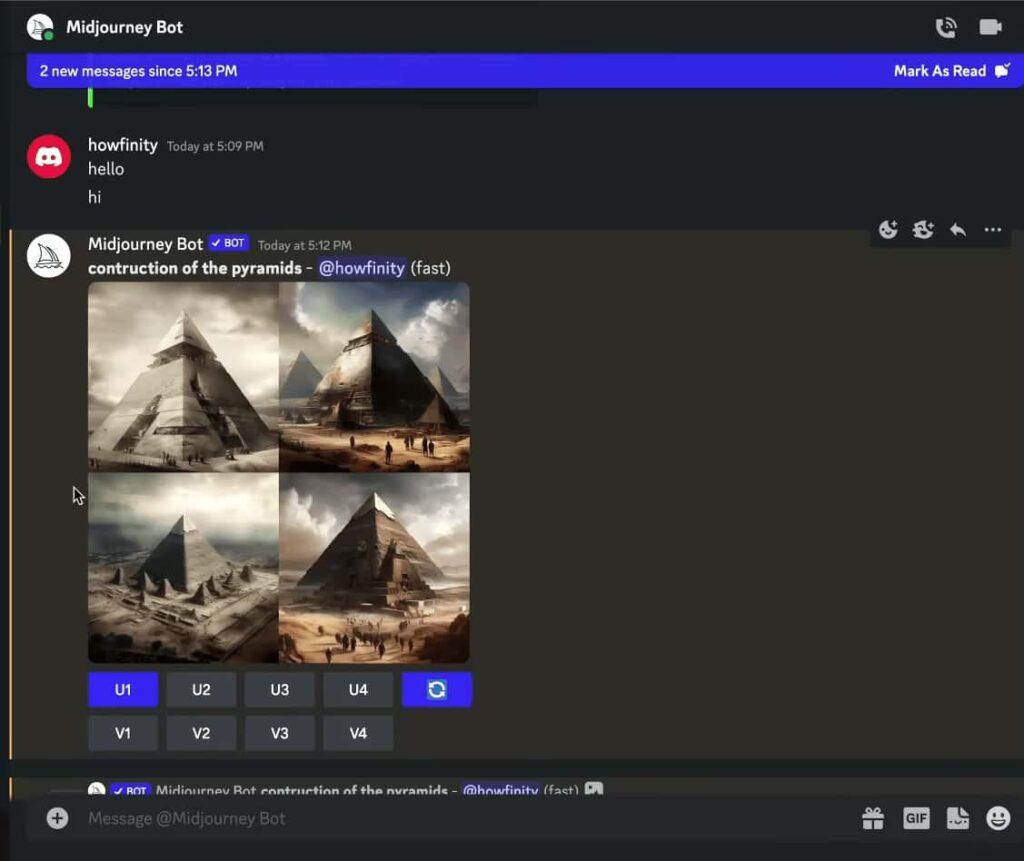The width and height of the screenshot is (1024, 861).
Task: Click the 'Today at 5:12 PM' timestamp
Action: [x=304, y=246]
